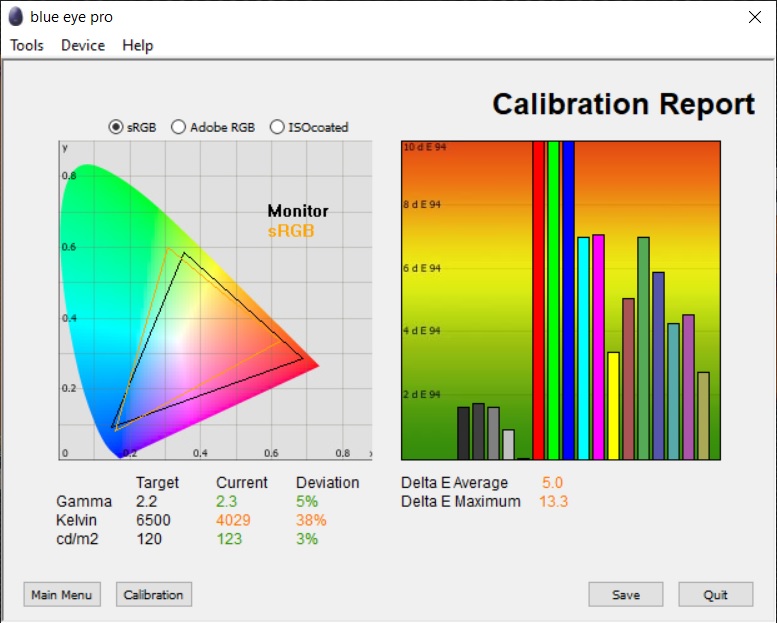Click the magenta Delta E bar
The width and height of the screenshot is (777, 623).
tap(598, 347)
